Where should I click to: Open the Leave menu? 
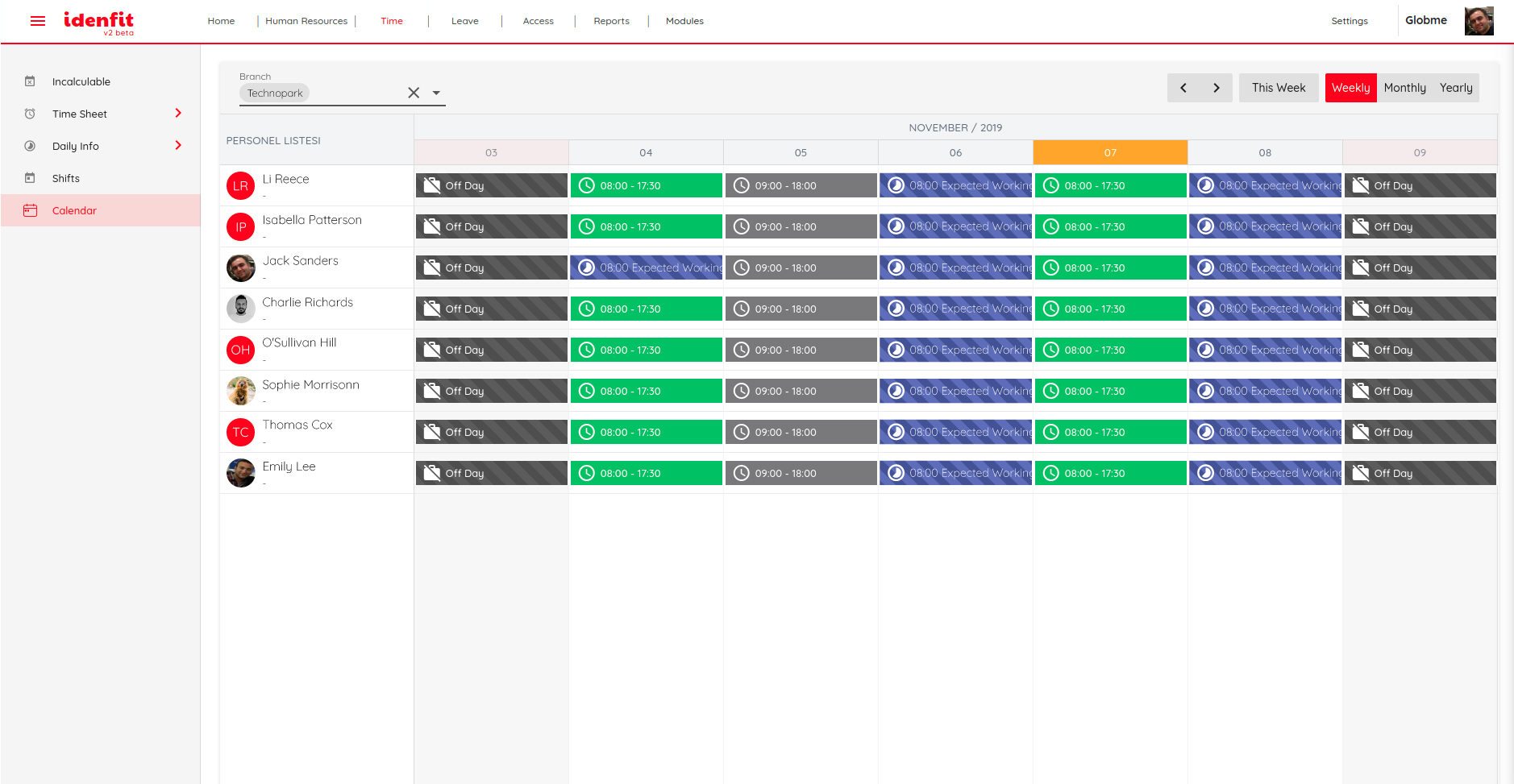[465, 21]
